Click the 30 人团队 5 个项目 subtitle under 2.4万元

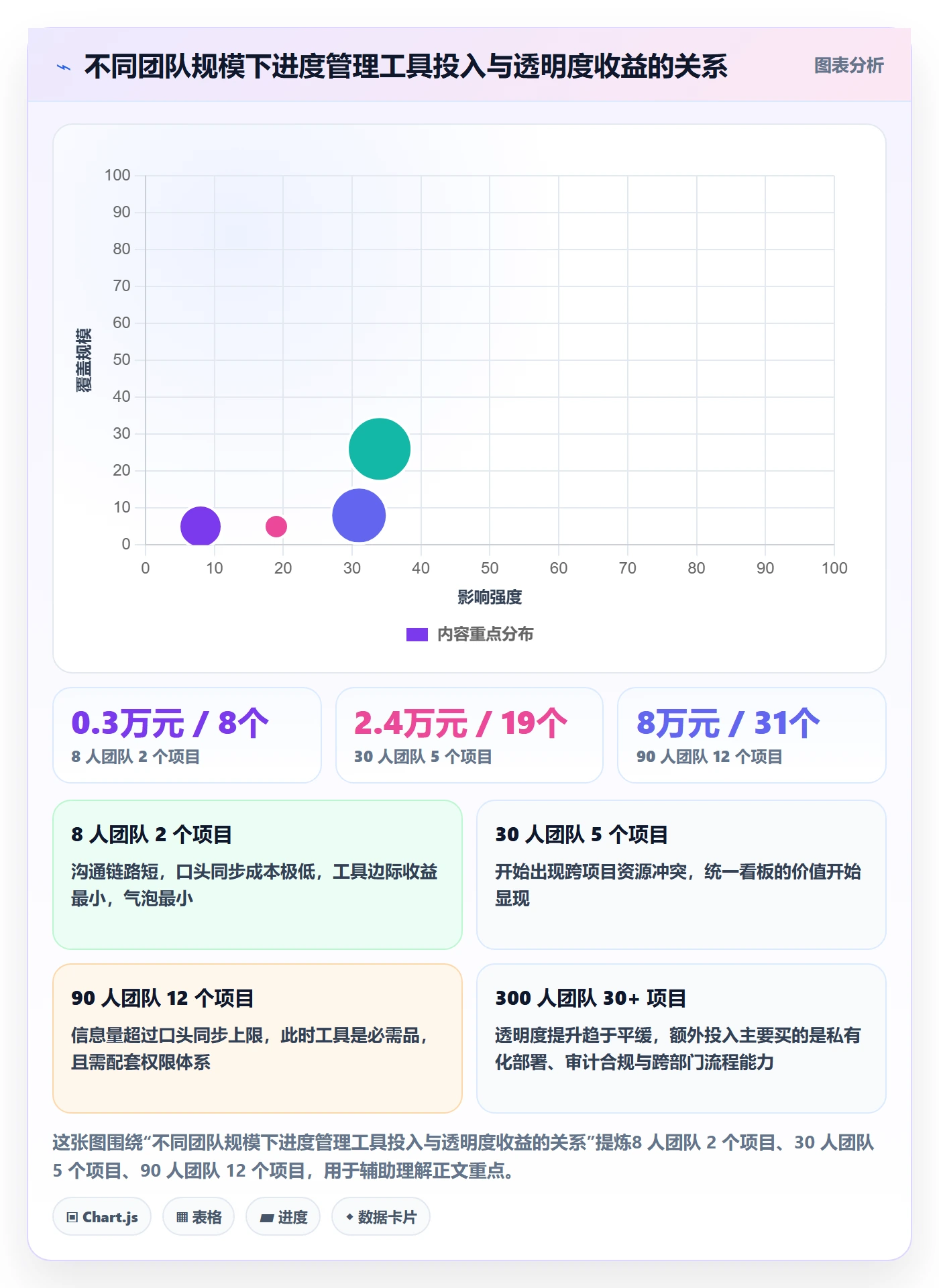tap(423, 757)
